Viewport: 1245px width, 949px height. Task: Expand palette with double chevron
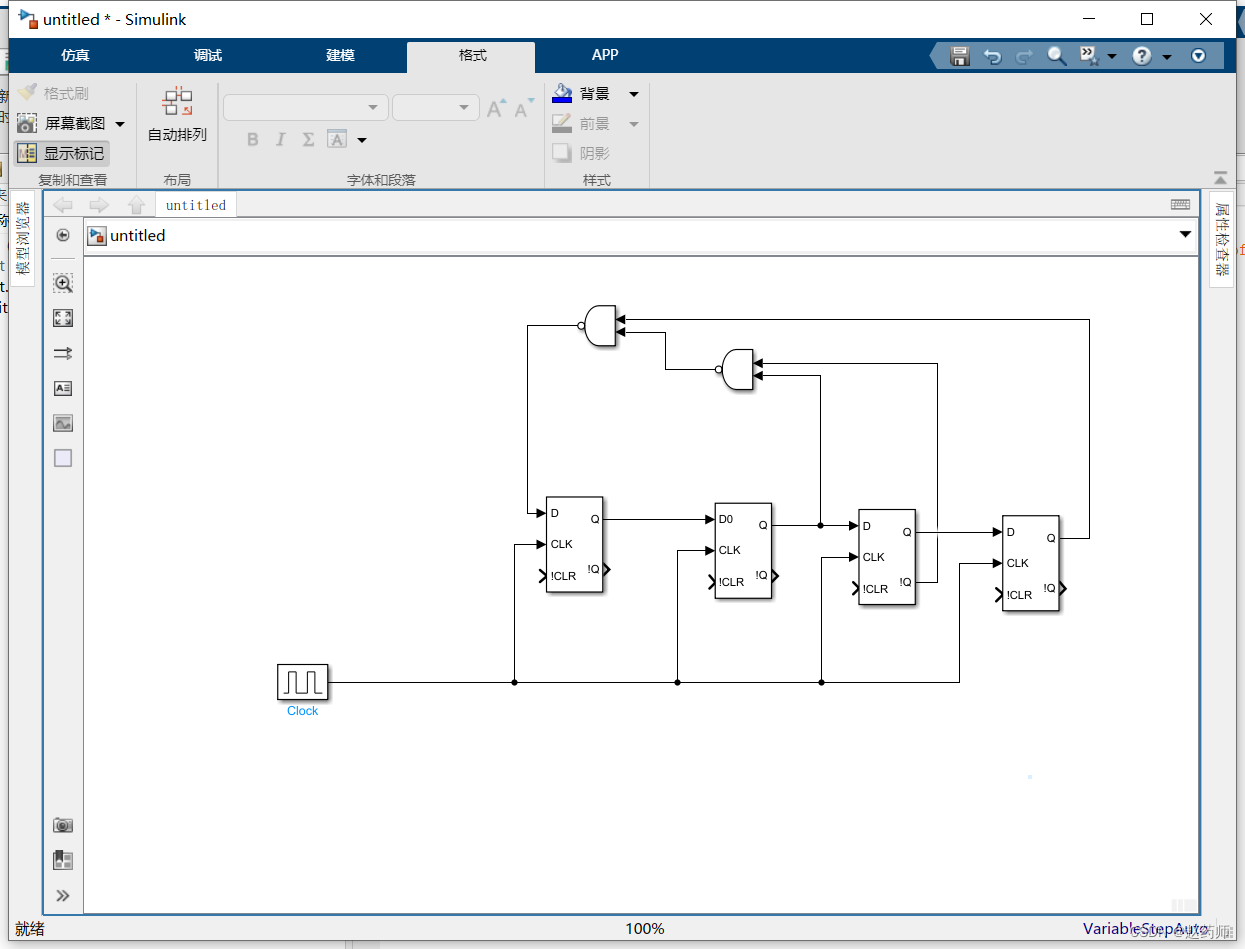(x=63, y=895)
